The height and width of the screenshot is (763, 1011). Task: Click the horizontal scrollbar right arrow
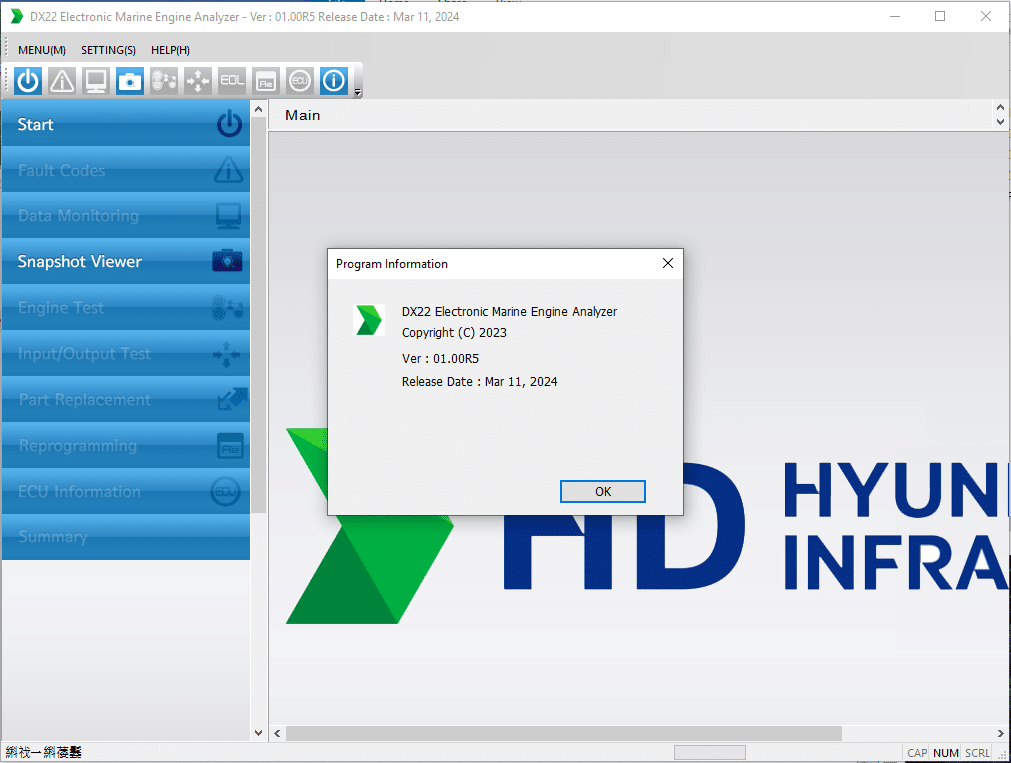tap(1001, 734)
